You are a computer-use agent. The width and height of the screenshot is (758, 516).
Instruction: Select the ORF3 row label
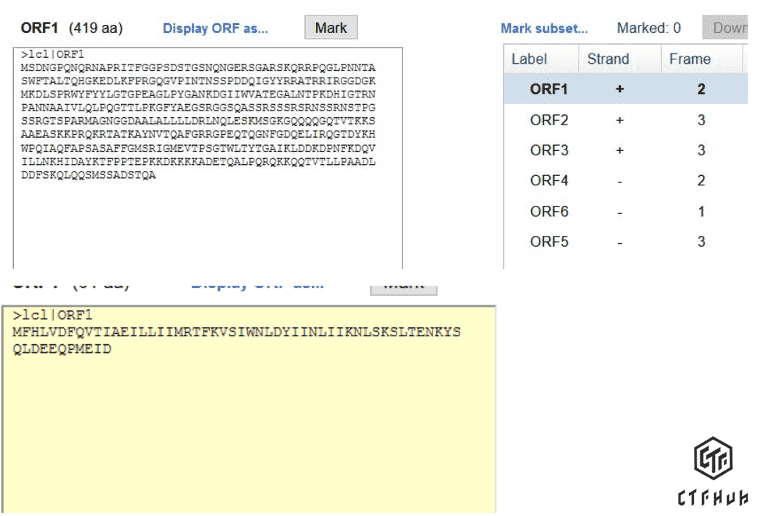tap(549, 150)
